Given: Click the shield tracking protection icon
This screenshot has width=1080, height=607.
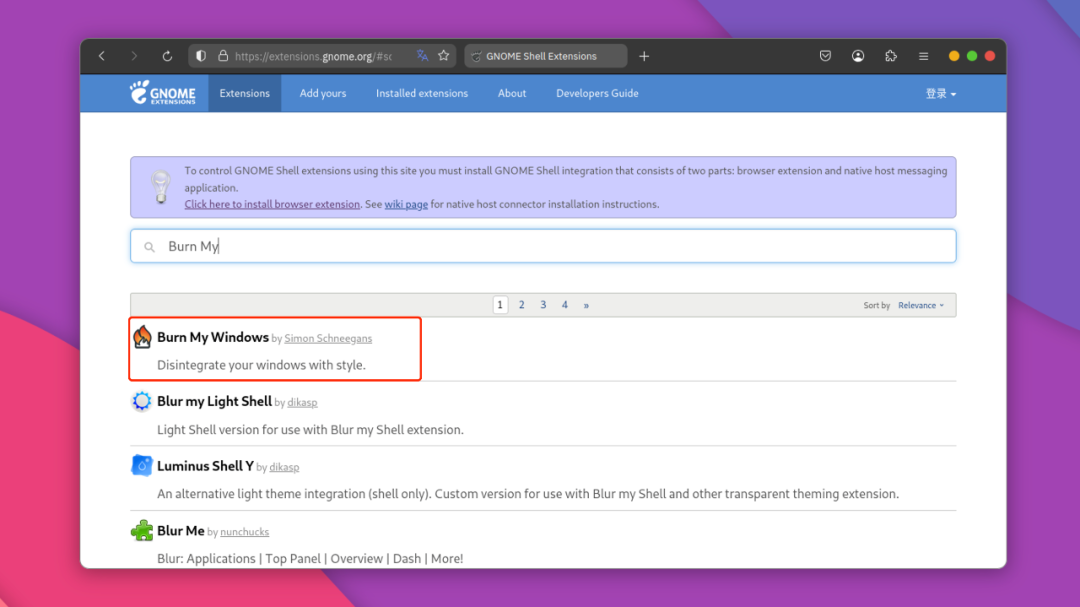Looking at the screenshot, I should pyautogui.click(x=200, y=56).
